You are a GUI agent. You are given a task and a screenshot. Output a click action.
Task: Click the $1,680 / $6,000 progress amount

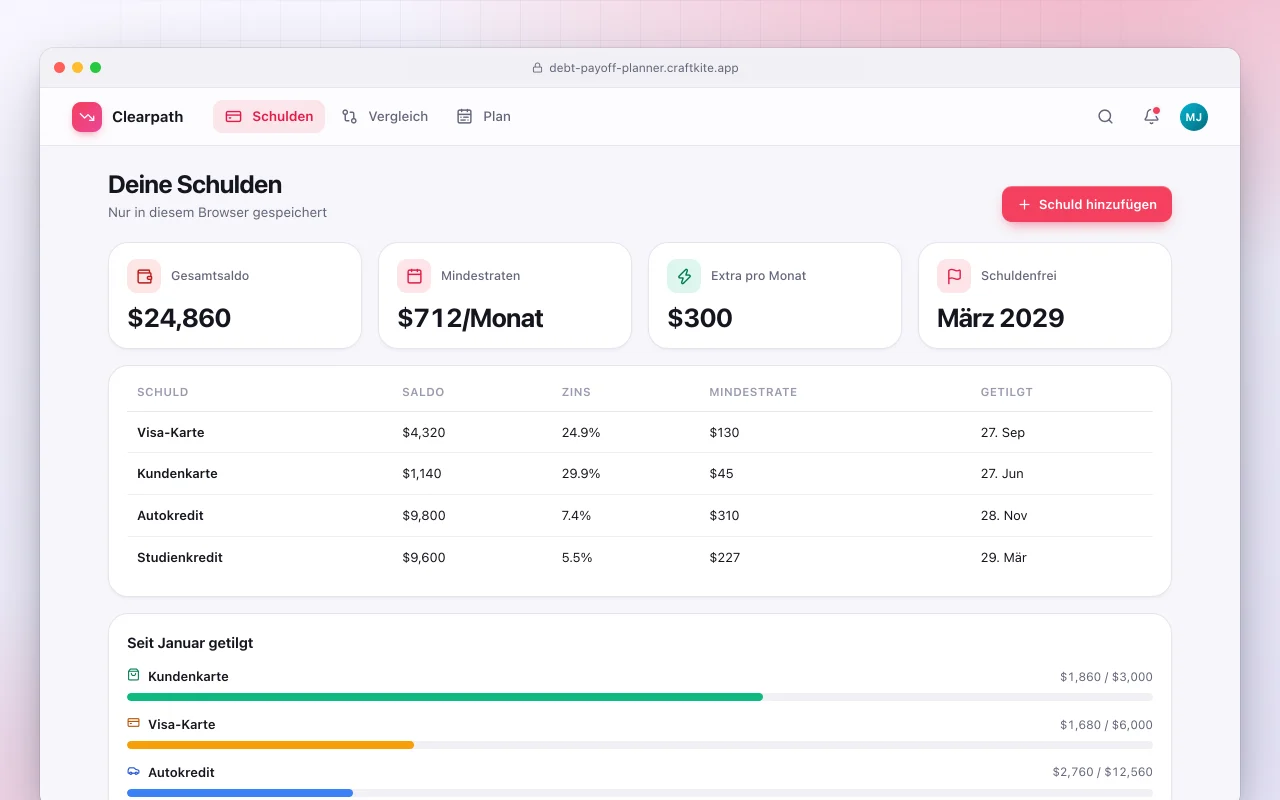point(1106,725)
